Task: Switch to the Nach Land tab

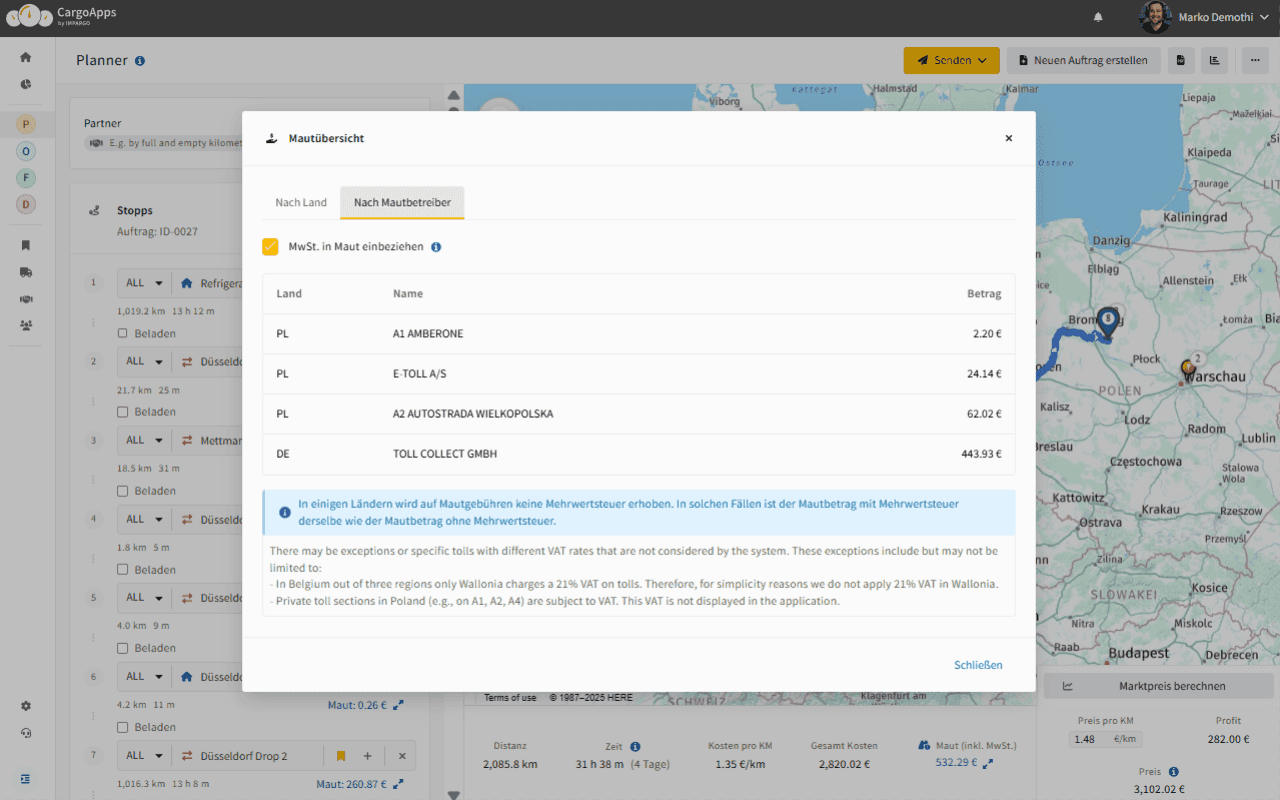Action: click(x=301, y=203)
